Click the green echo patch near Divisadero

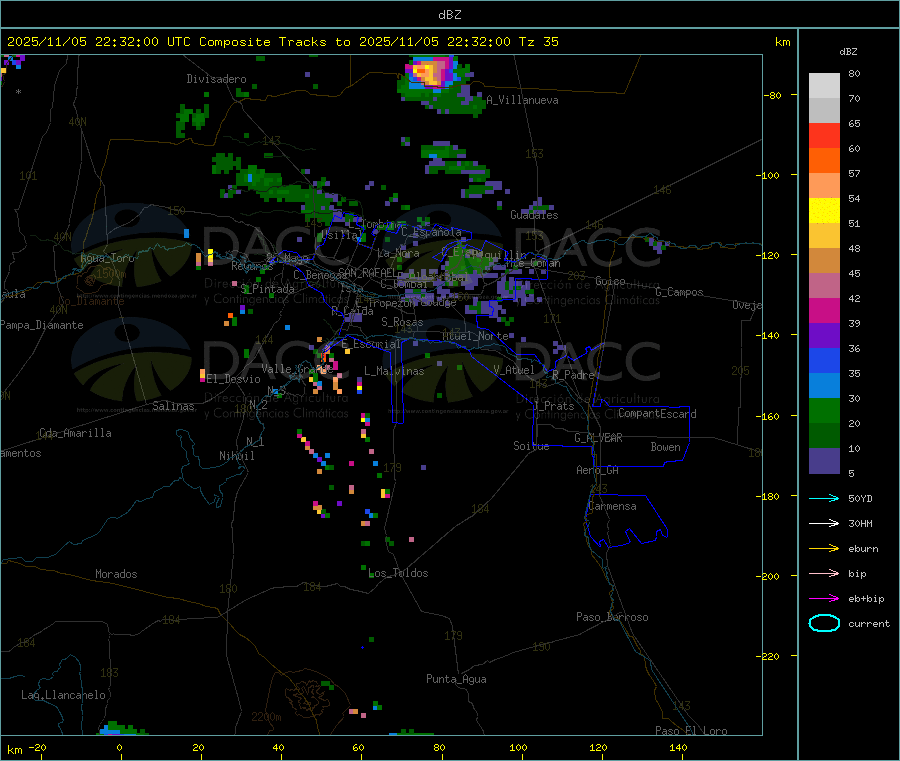point(192,120)
